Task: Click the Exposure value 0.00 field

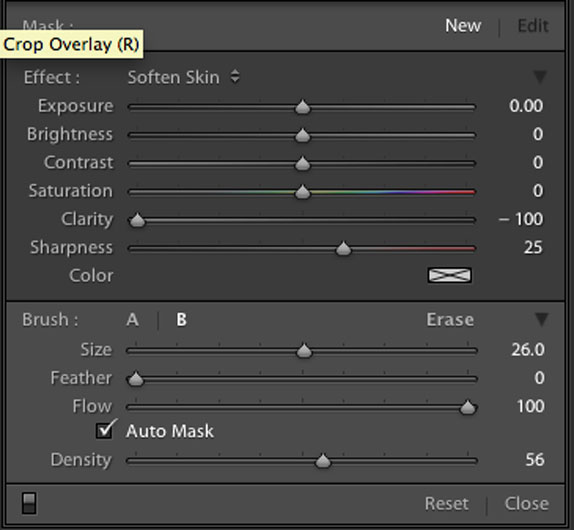Action: 526,106
